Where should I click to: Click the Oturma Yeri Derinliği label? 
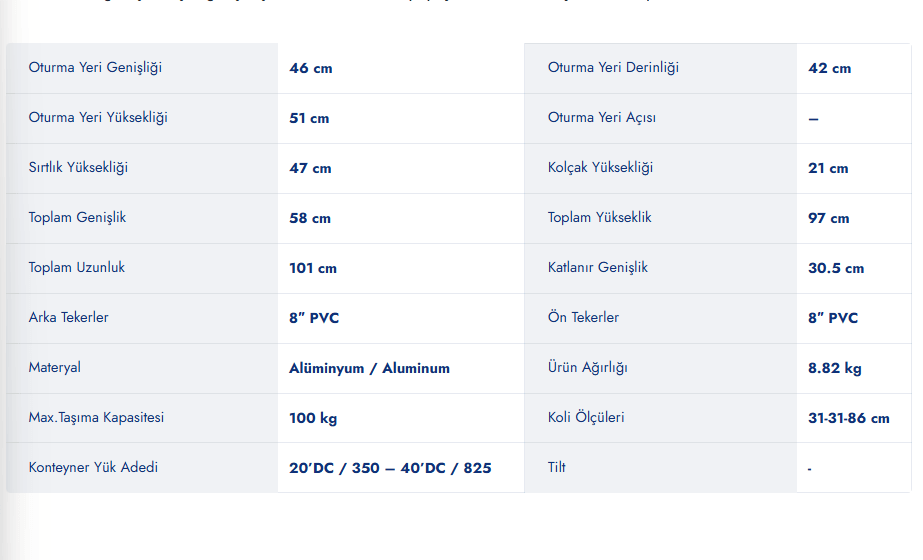click(613, 68)
